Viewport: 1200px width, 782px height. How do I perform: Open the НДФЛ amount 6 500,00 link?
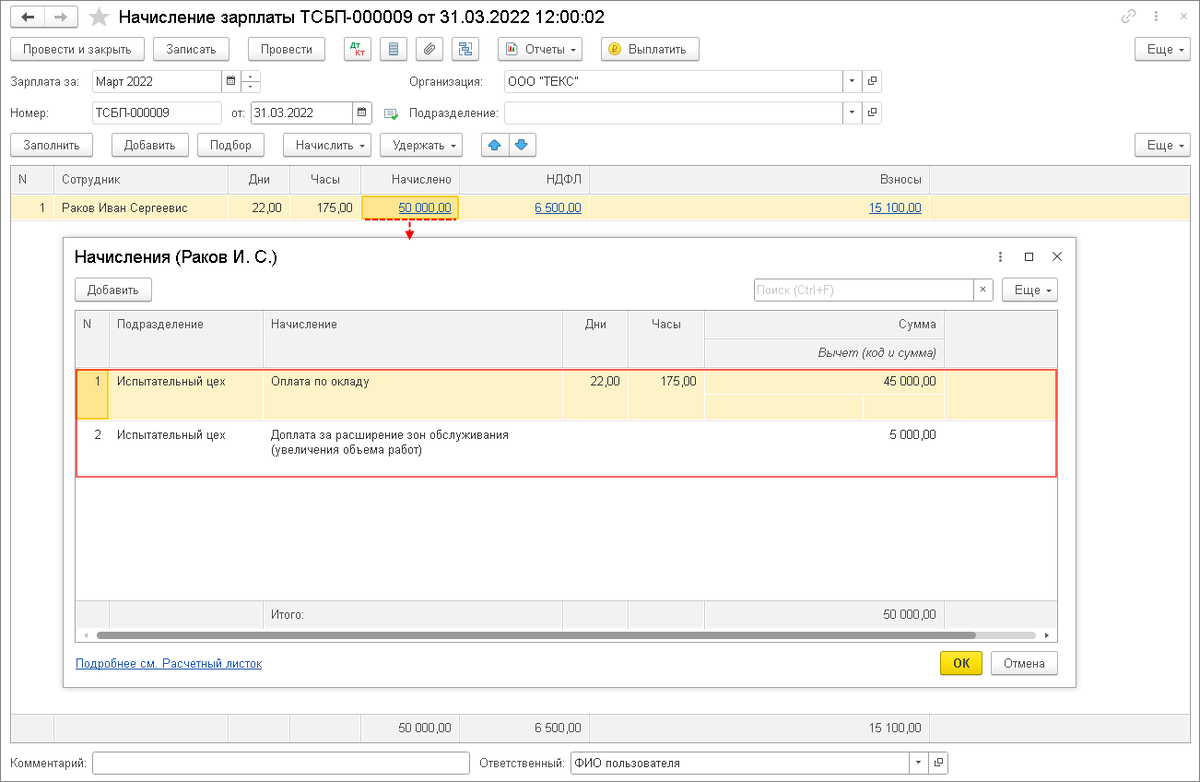pos(558,208)
